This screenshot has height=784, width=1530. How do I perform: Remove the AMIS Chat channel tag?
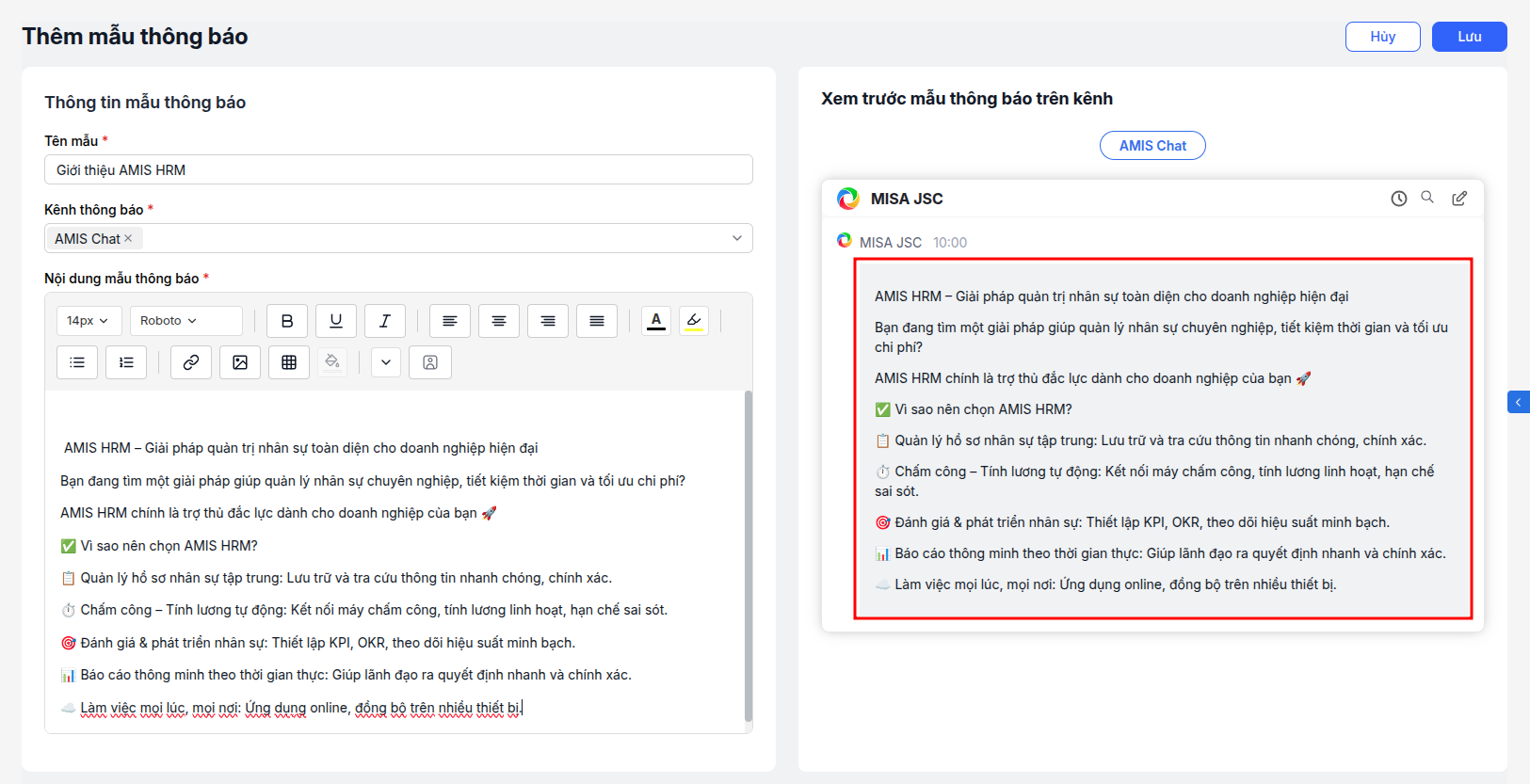pos(128,239)
